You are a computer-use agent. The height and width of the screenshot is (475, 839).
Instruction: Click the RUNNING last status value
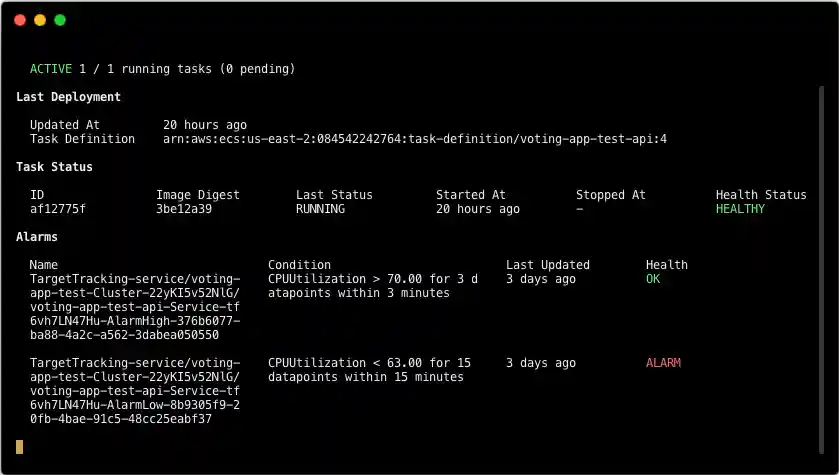(x=320, y=209)
